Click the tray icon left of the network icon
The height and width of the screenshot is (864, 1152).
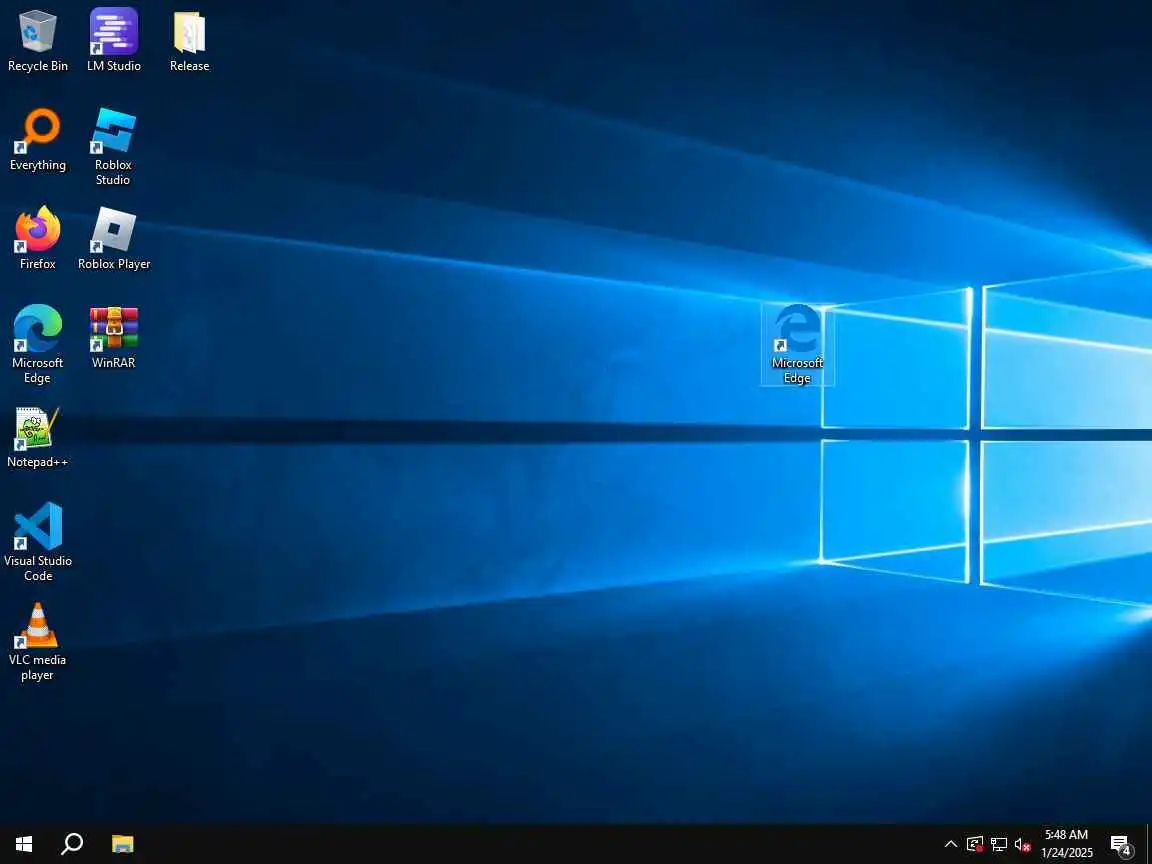975,844
